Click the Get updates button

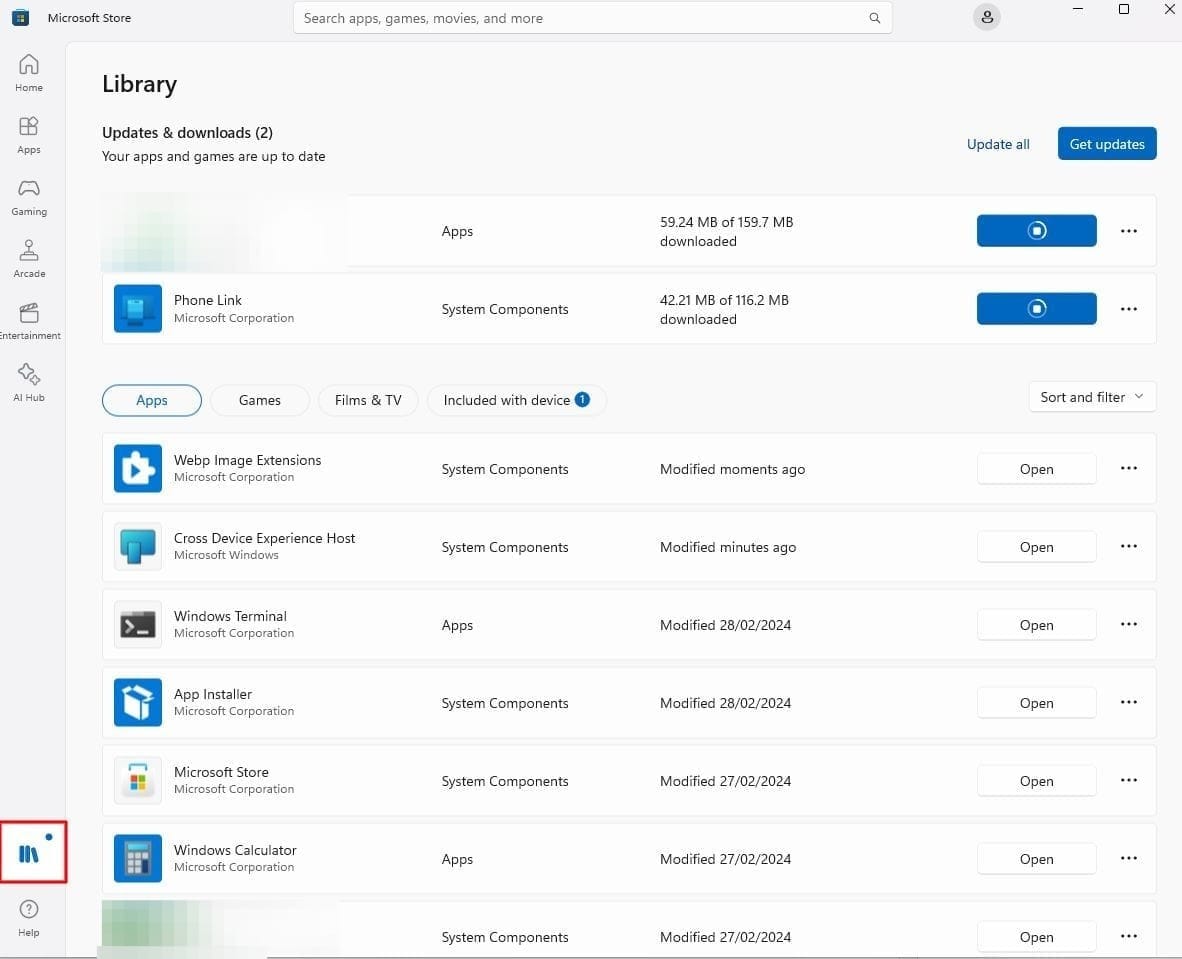[x=1106, y=143]
